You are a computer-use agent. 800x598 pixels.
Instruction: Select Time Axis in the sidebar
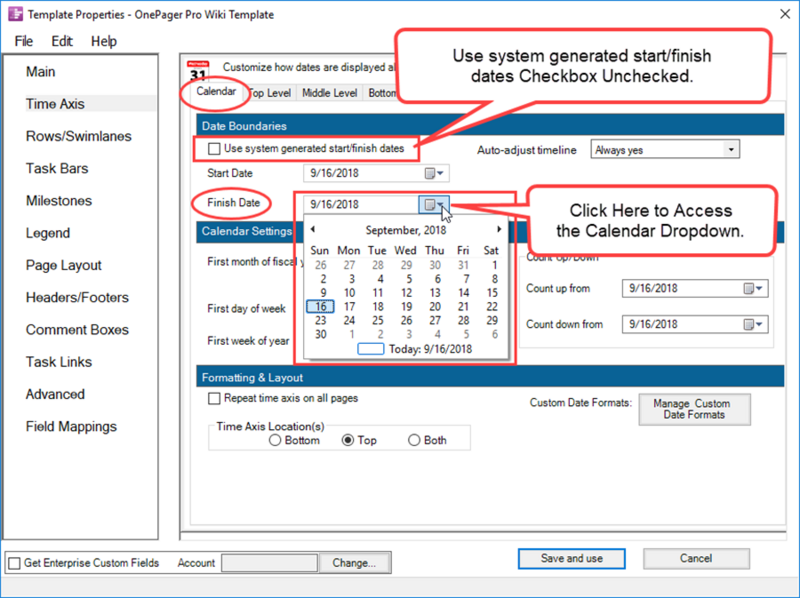pos(55,104)
